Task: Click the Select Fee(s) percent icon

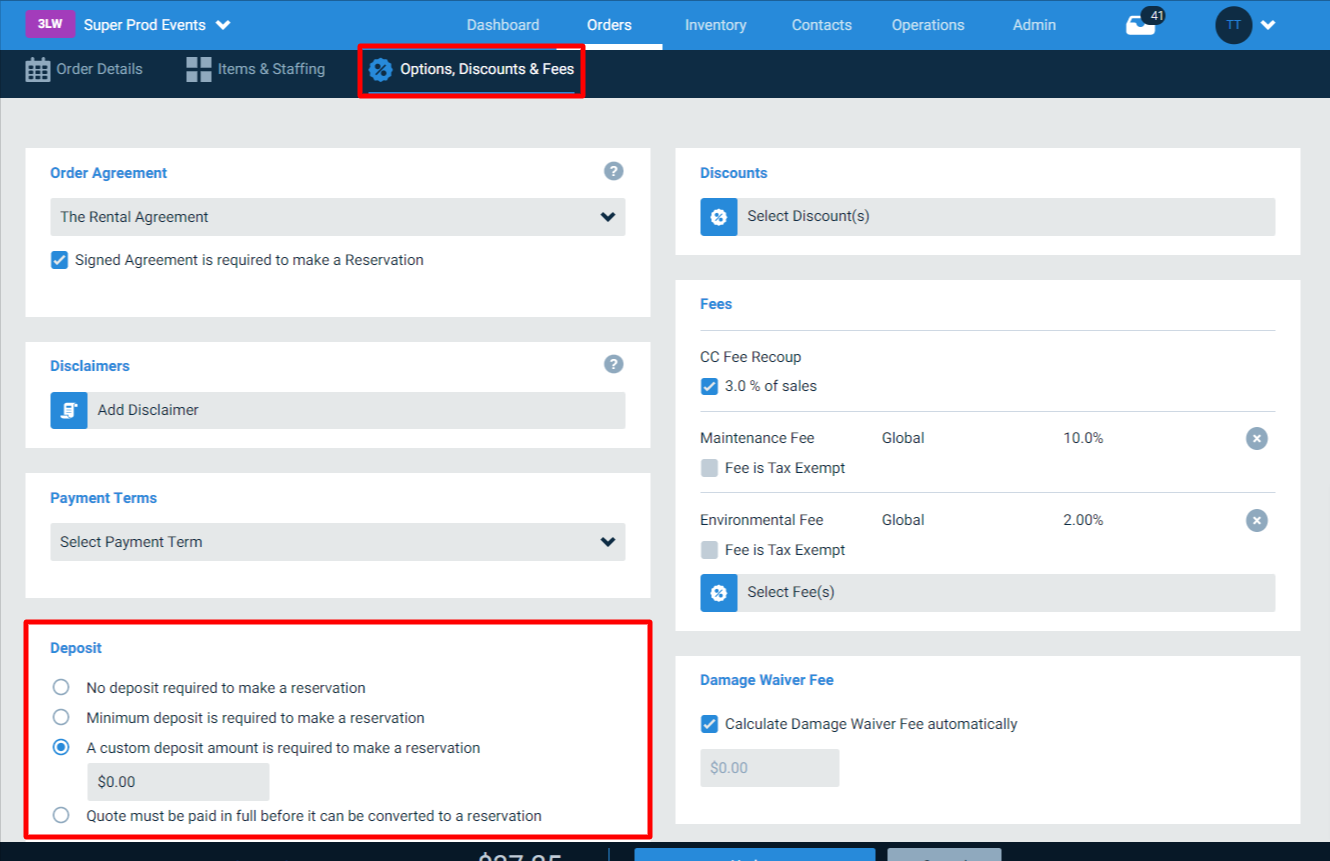Action: [x=719, y=592]
